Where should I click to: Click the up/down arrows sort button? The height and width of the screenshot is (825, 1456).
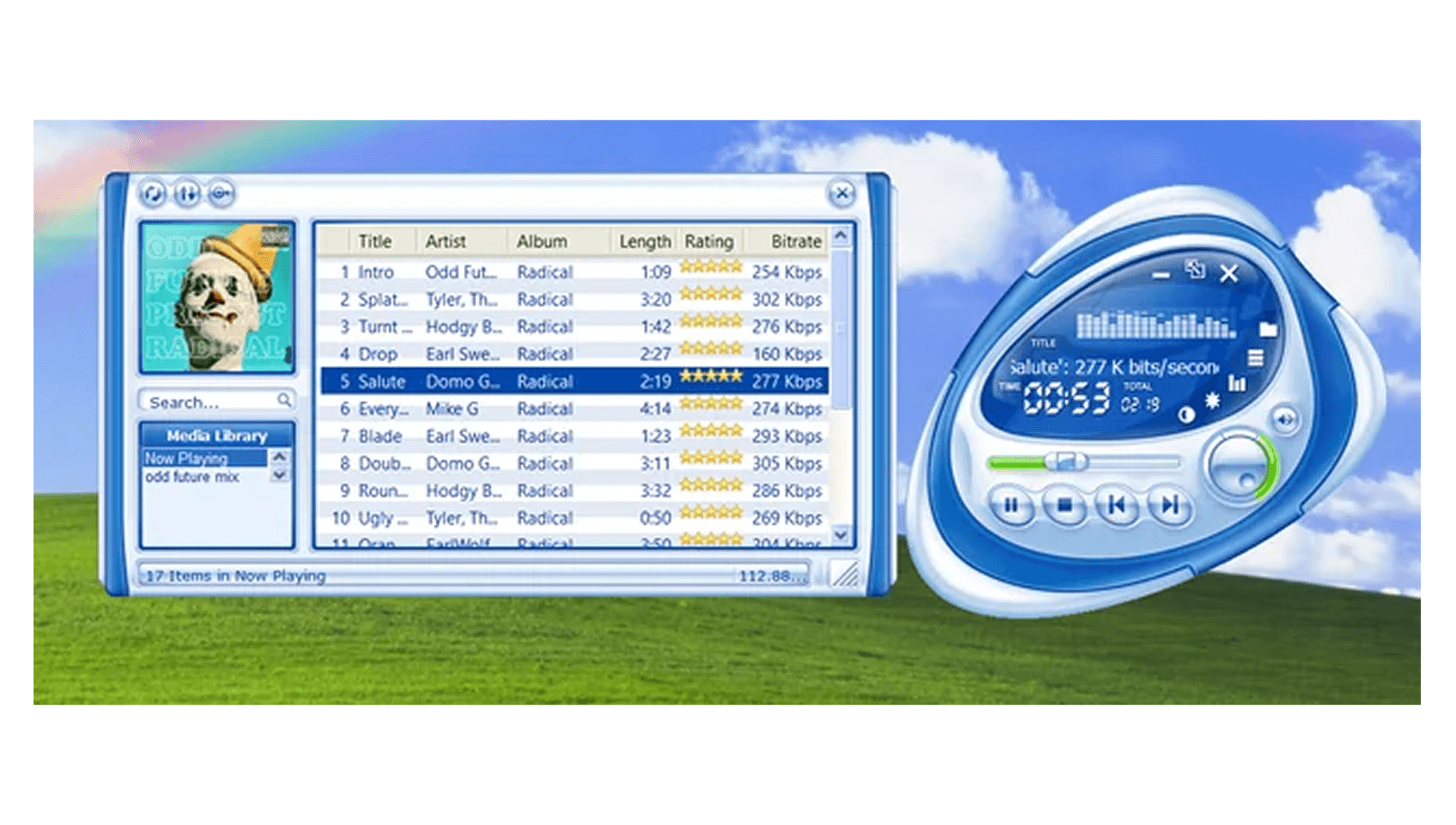(x=187, y=194)
